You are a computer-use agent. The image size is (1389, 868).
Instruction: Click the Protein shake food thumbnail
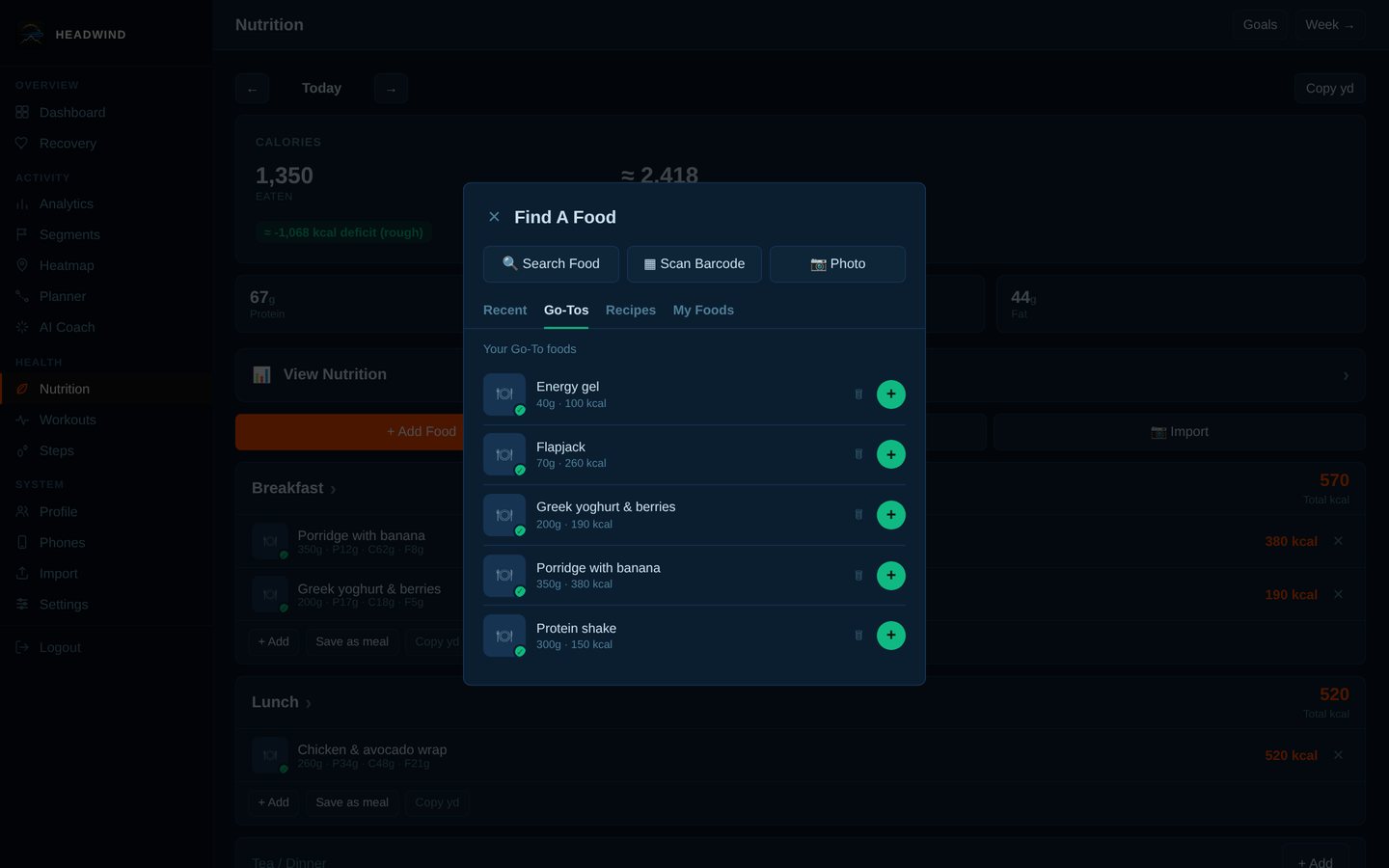(504, 636)
